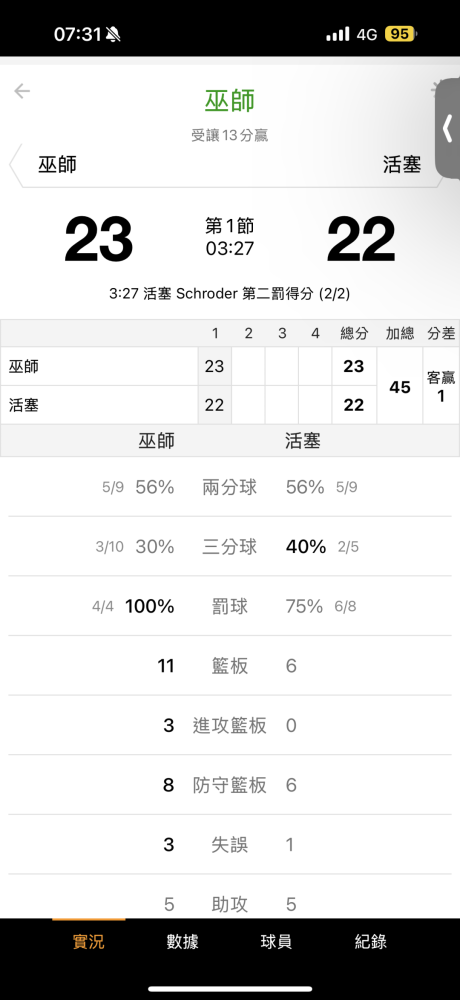Screen dimensions: 460x1000
Task: Tap the 罰球 free throw stat row
Action: point(230,606)
